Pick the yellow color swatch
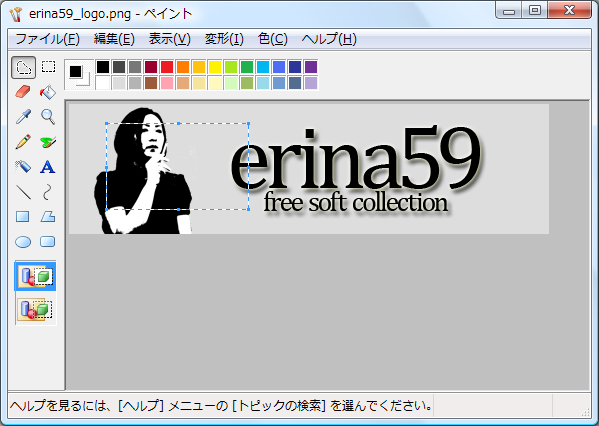The image size is (599, 426). click(215, 67)
